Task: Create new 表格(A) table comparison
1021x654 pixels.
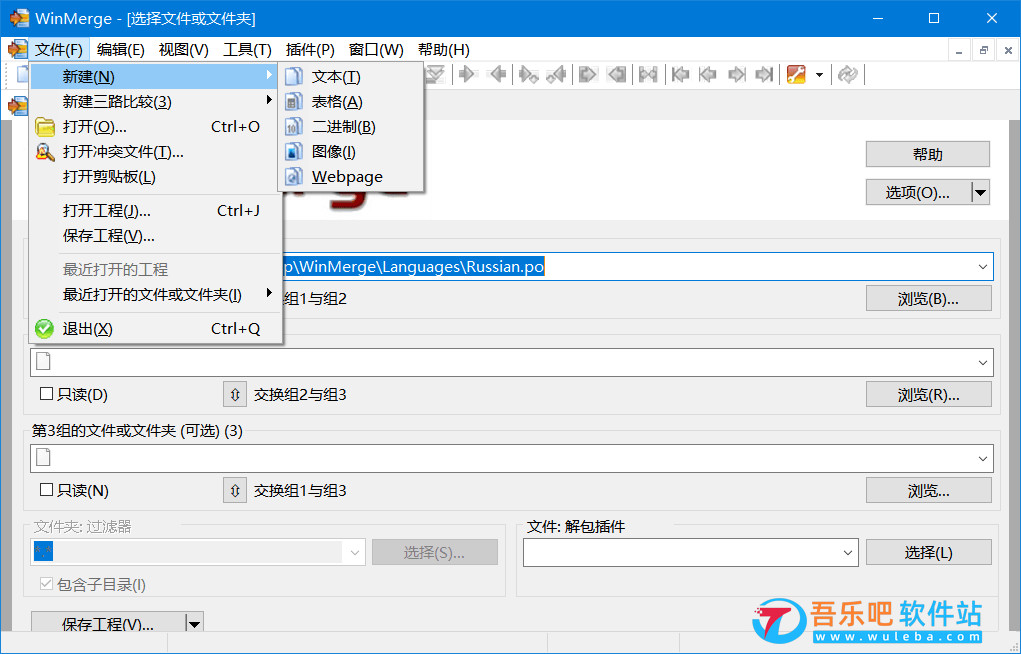Action: point(352,102)
